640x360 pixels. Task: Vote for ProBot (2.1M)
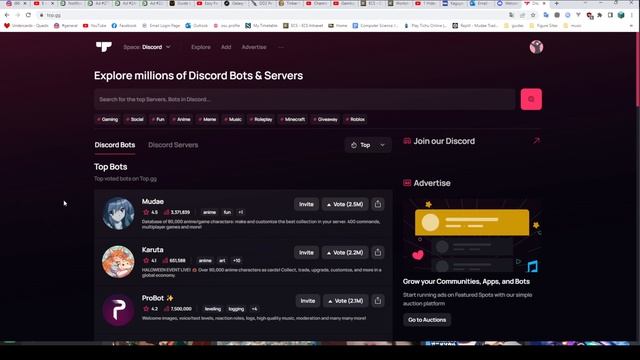(x=346, y=301)
